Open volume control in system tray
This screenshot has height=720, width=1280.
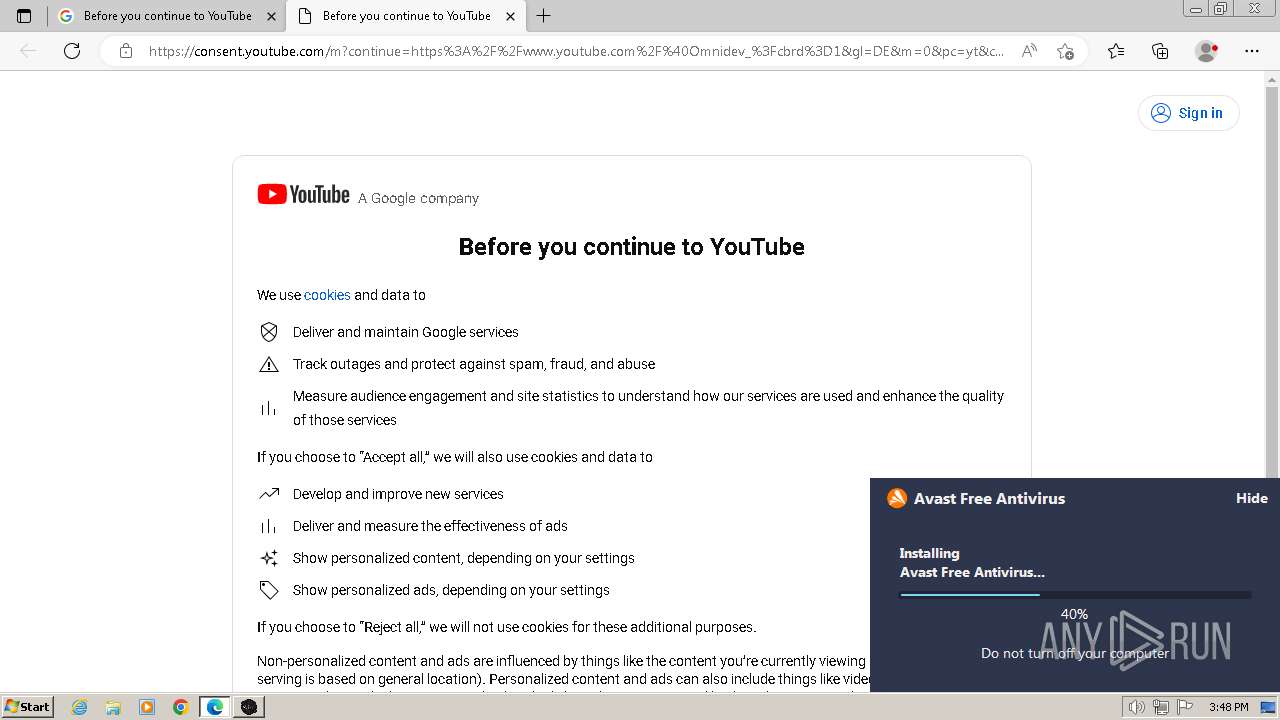pos(1136,707)
